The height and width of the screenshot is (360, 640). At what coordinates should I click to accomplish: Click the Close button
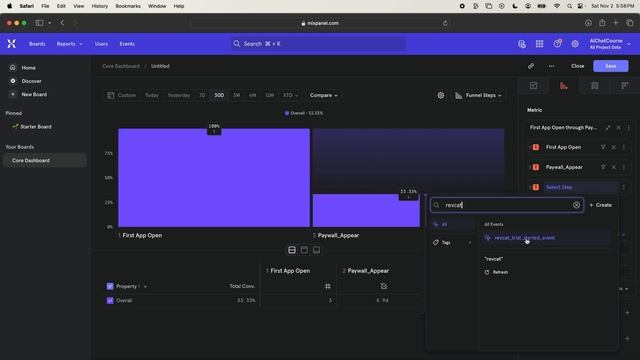click(578, 66)
